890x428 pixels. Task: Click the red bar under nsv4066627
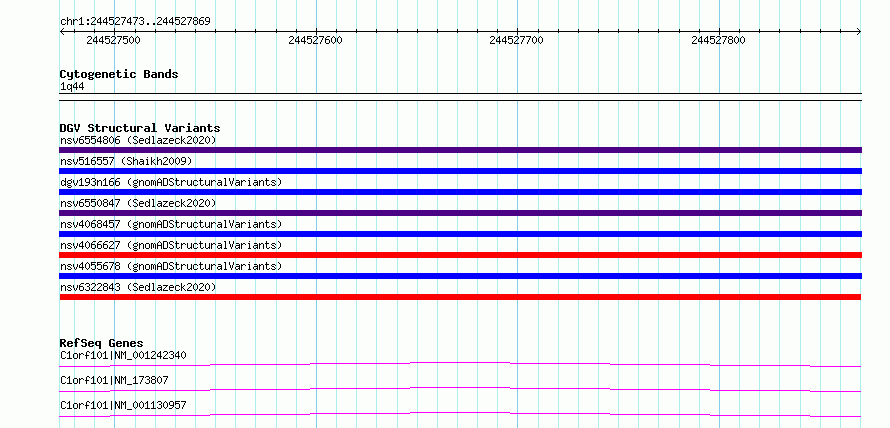(x=460, y=255)
